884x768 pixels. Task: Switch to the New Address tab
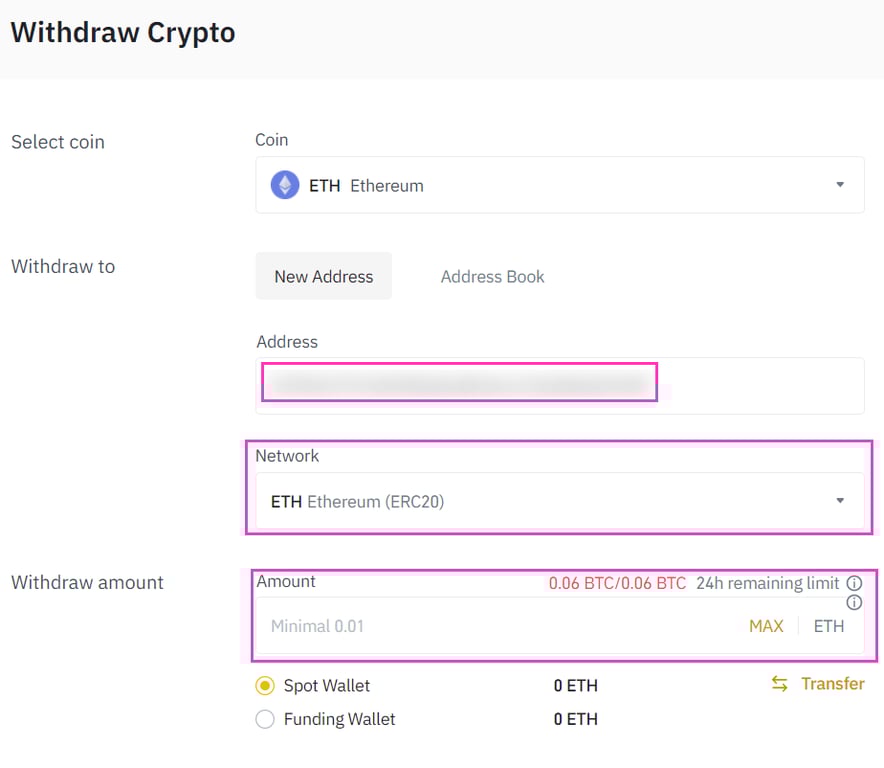tap(324, 276)
